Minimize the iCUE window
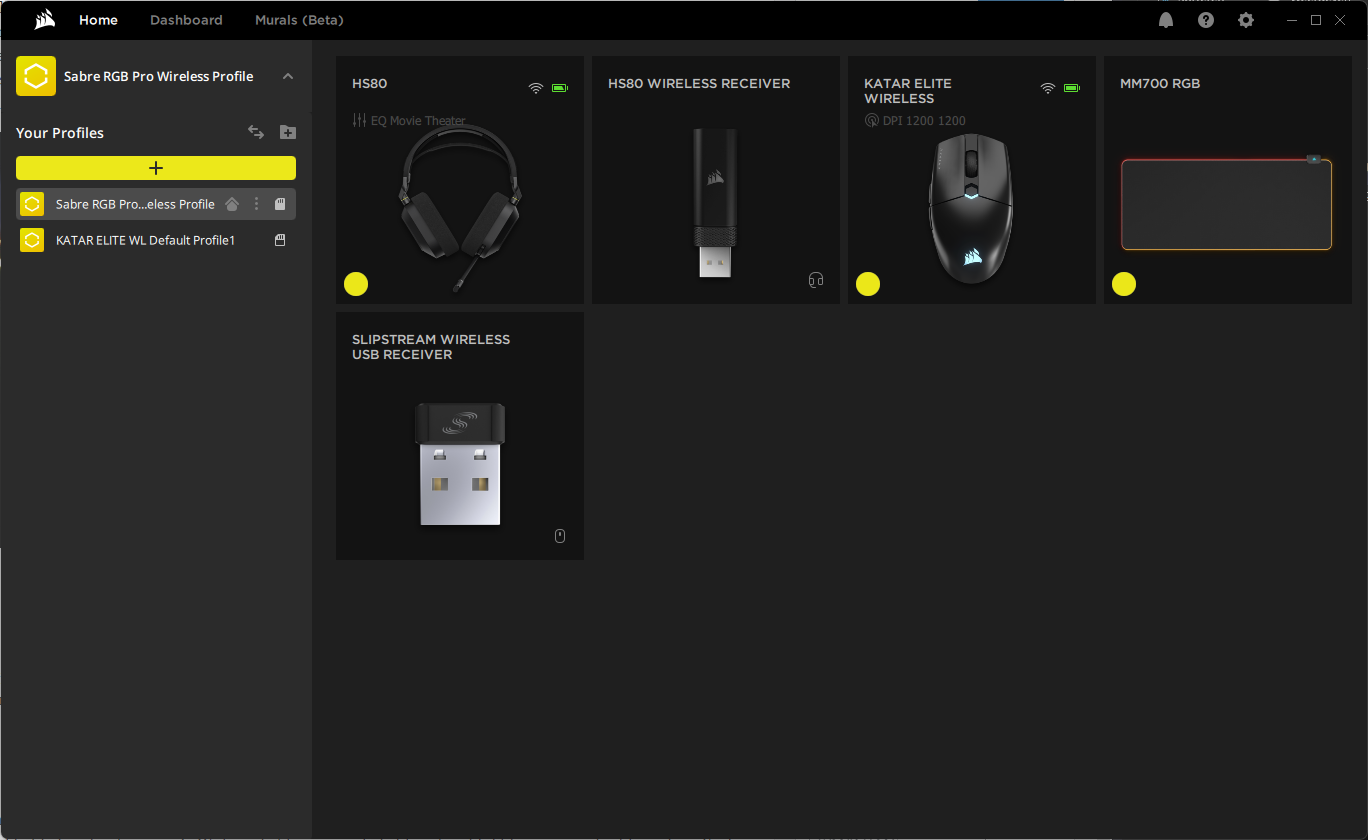The image size is (1368, 840). tap(1292, 20)
